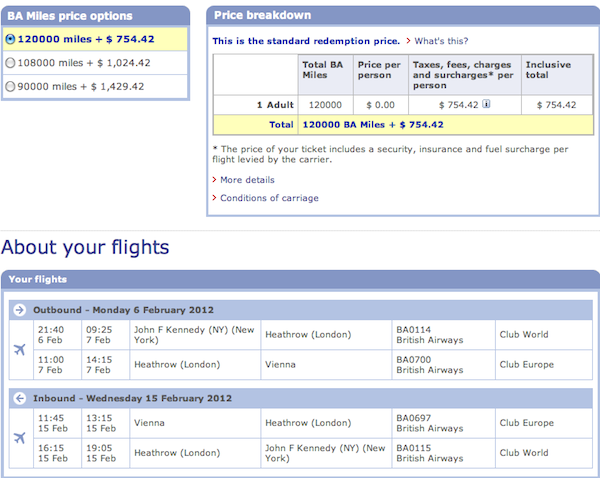Open Conditions of carriage link
600x478 pixels.
[269, 198]
